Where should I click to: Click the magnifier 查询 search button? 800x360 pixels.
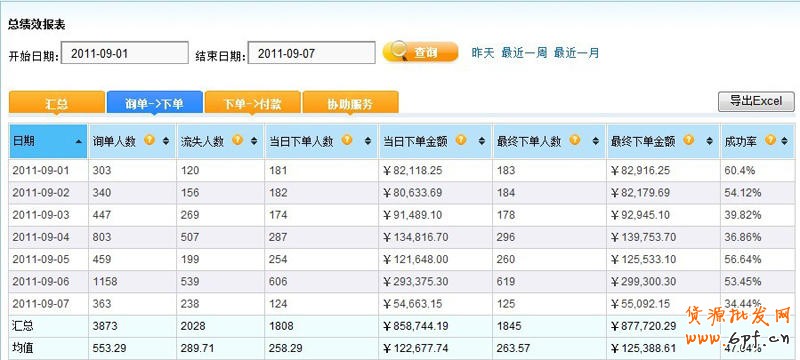tap(420, 52)
